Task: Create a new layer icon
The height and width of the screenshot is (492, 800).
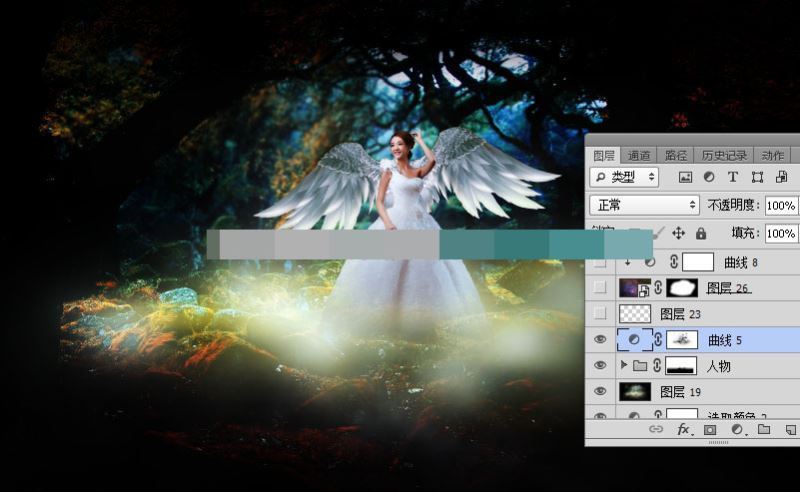Action: pyautogui.click(x=791, y=430)
